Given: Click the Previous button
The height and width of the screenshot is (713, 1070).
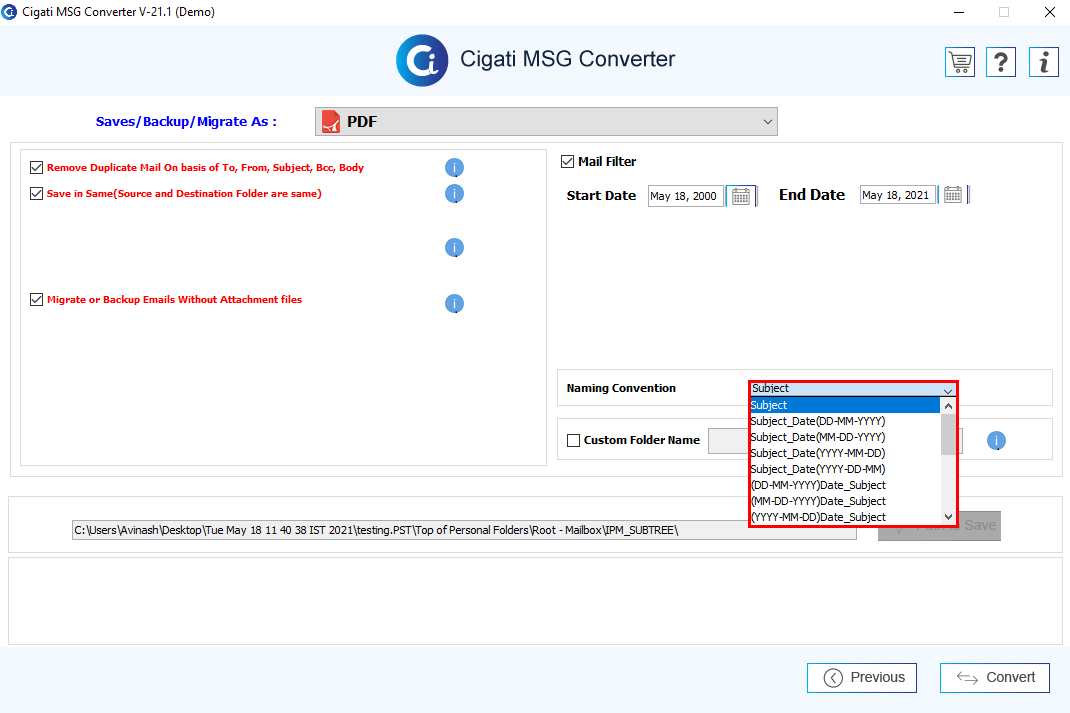Looking at the screenshot, I should pyautogui.click(x=862, y=678).
